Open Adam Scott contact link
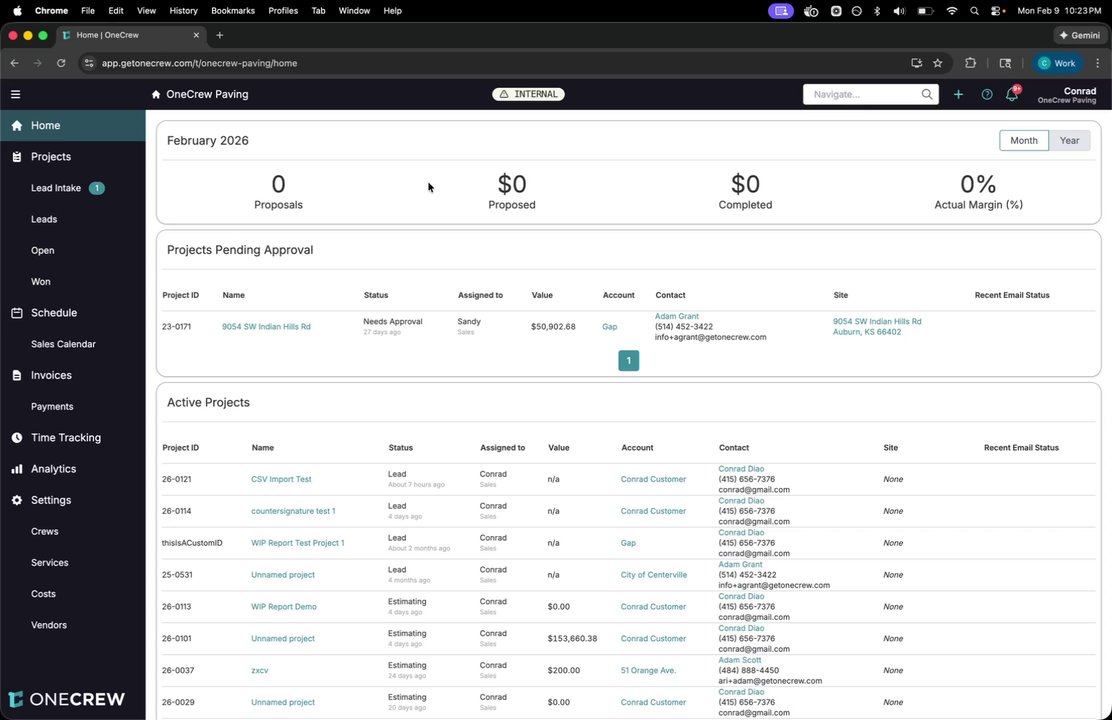The width and height of the screenshot is (1112, 720). [740, 660]
